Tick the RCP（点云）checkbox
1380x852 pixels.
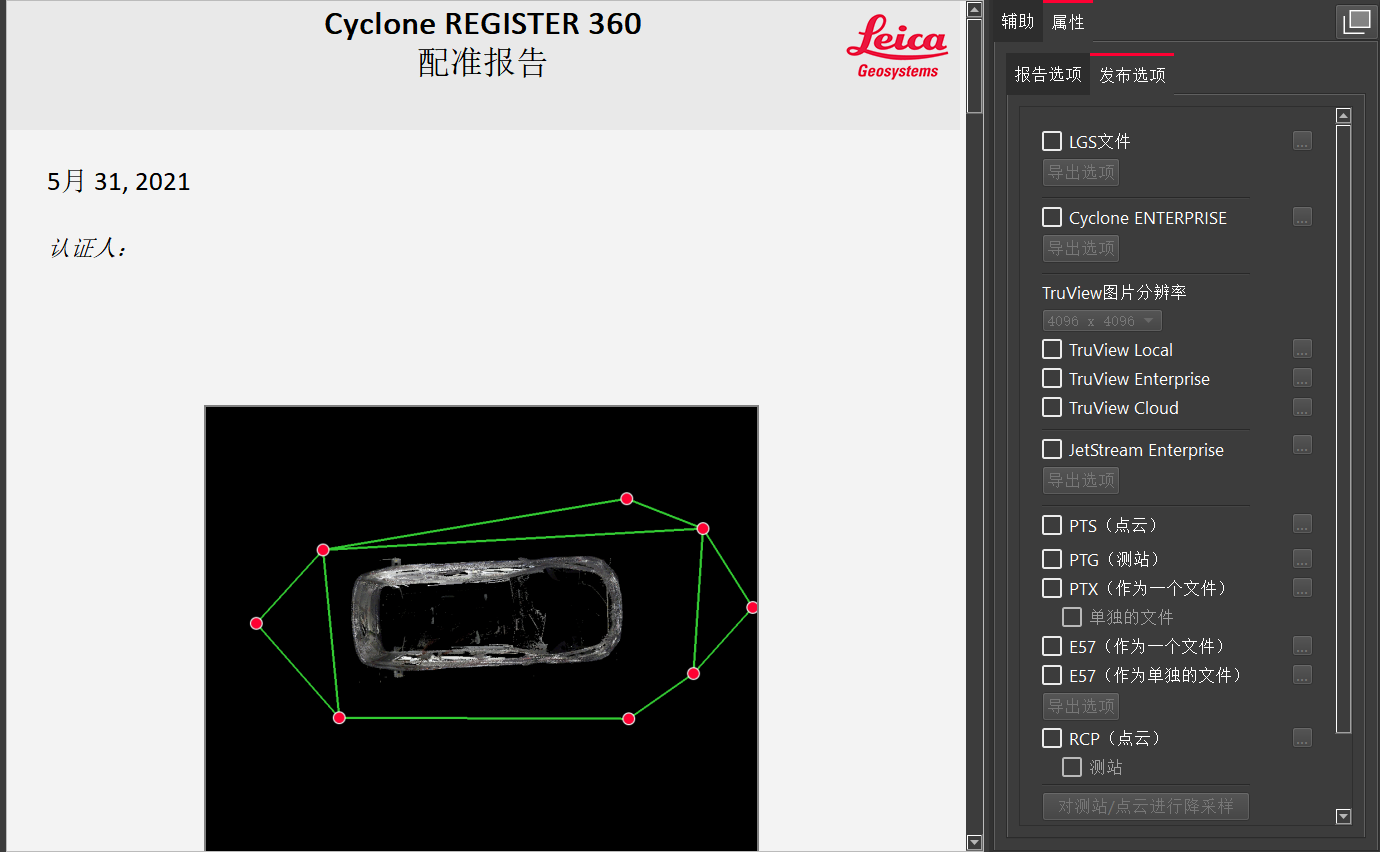1052,738
